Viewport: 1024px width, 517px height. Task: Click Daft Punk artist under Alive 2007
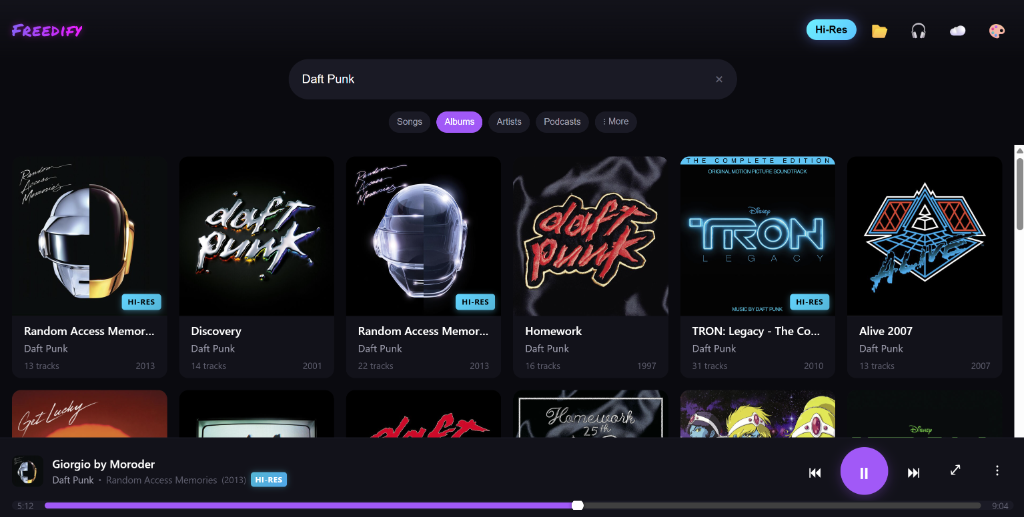881,349
